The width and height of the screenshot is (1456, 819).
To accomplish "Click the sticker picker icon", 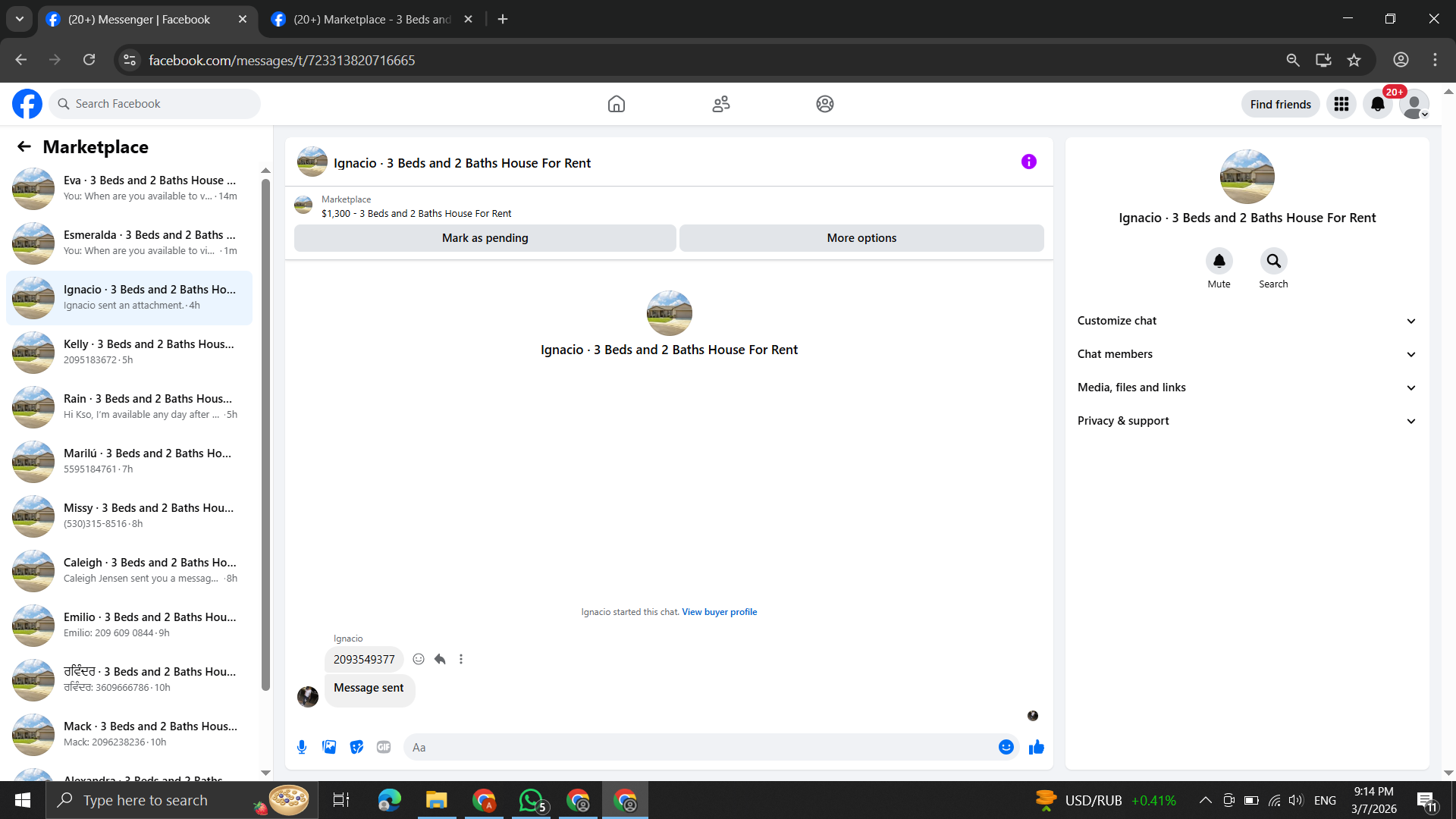I will 356,747.
